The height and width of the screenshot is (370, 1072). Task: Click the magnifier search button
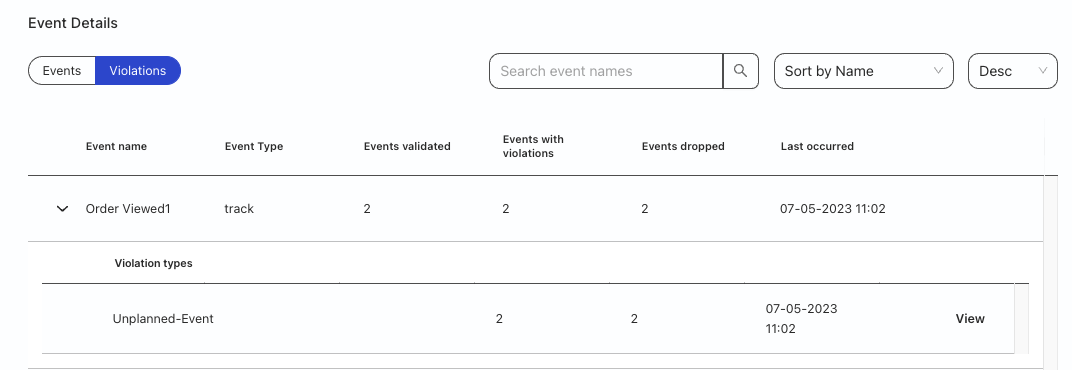tap(740, 71)
